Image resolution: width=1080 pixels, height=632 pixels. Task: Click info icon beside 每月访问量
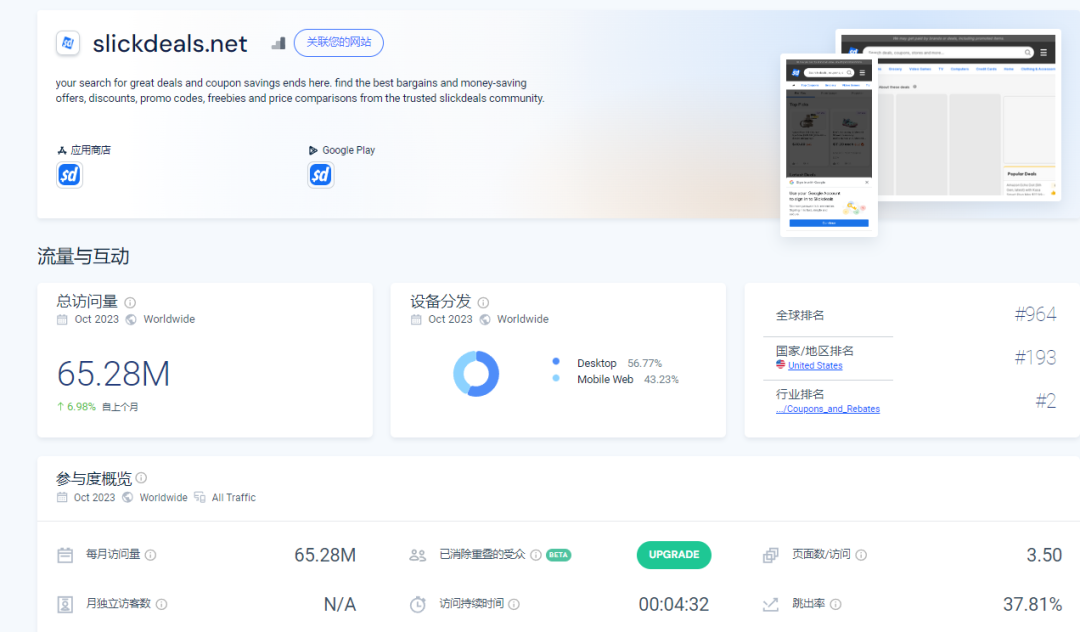(x=151, y=555)
